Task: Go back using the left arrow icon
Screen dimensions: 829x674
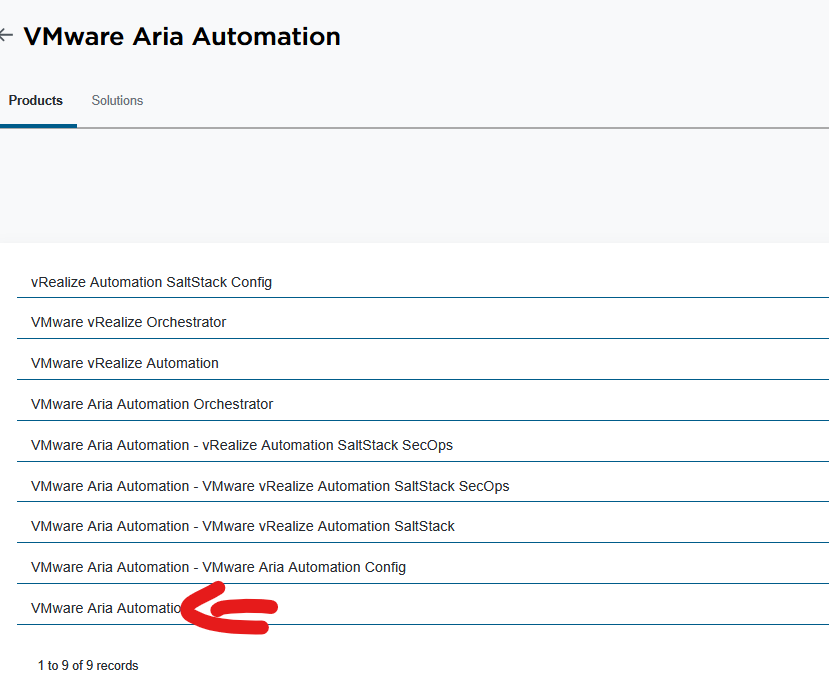Action: coord(6,35)
